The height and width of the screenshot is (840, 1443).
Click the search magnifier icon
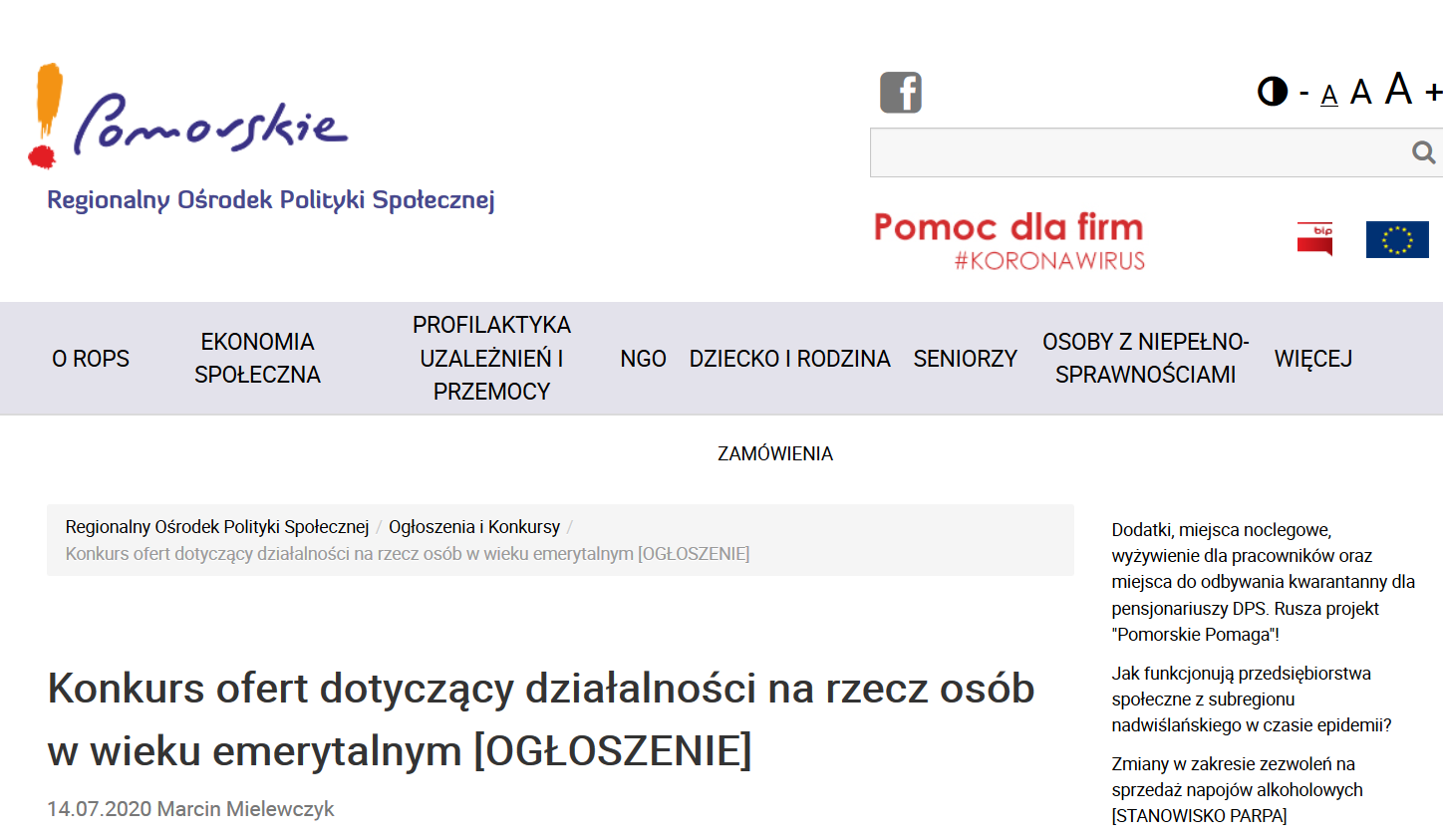tap(1423, 152)
